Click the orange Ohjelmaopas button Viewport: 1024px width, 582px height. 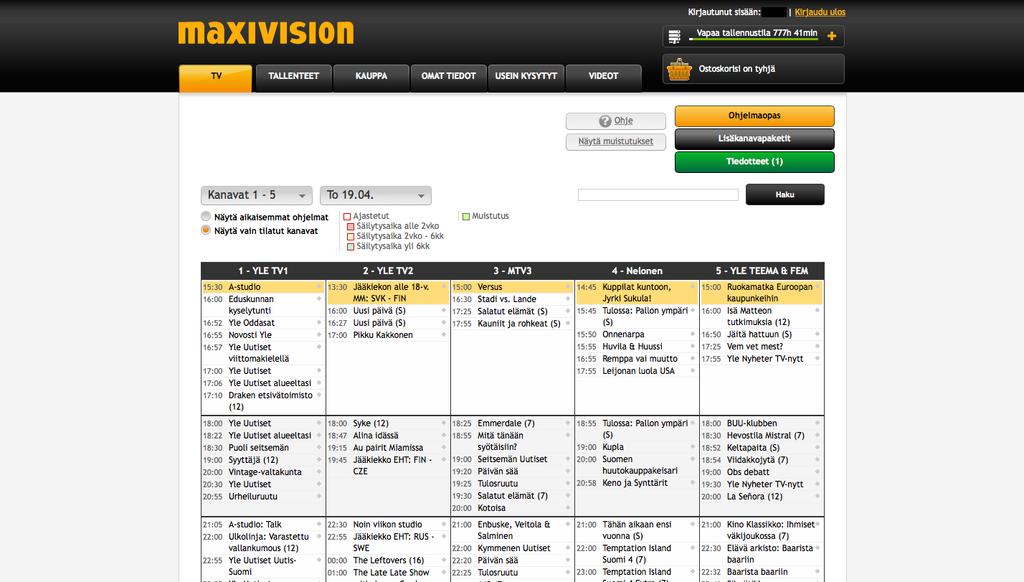[754, 116]
